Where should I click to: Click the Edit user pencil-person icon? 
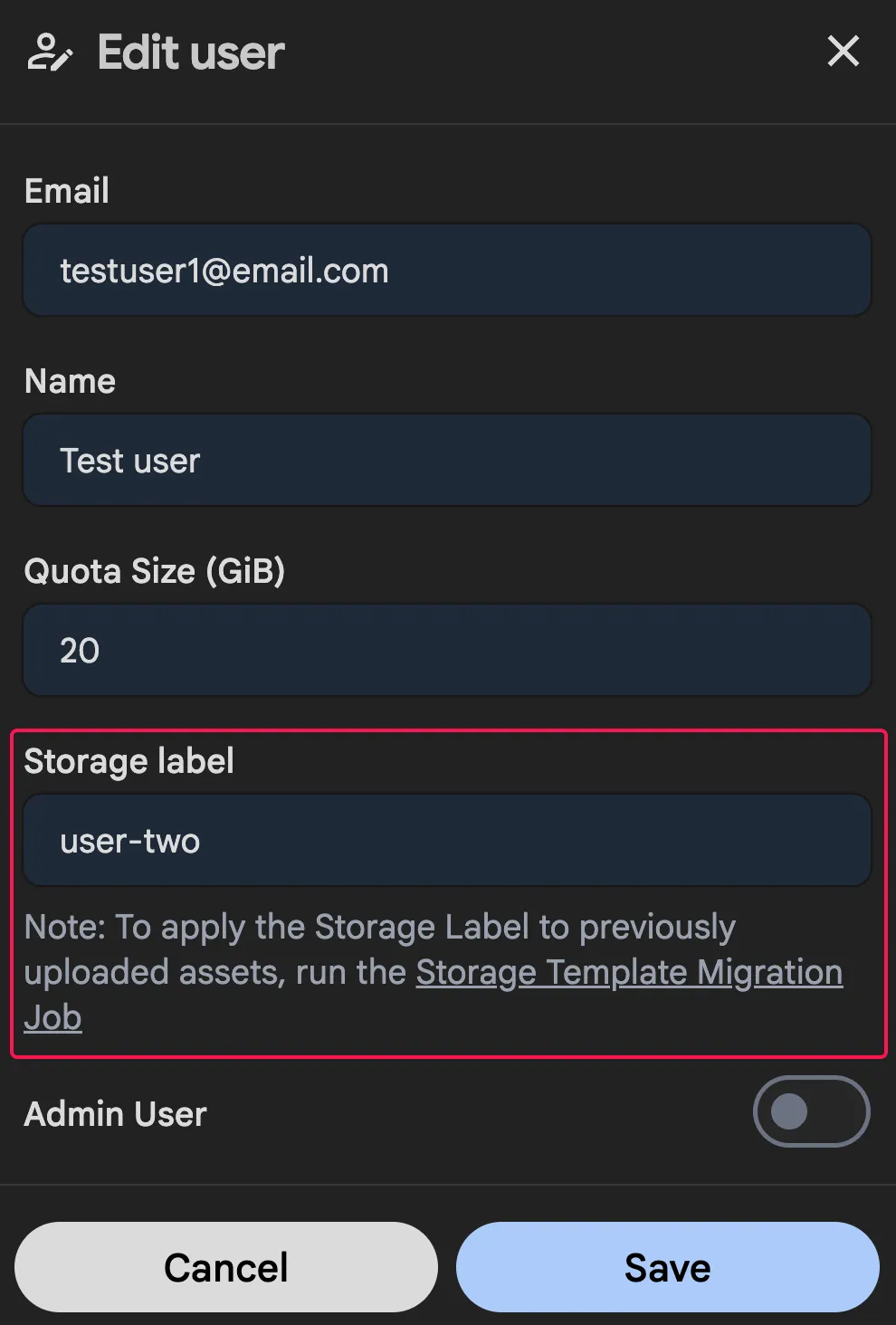click(49, 52)
